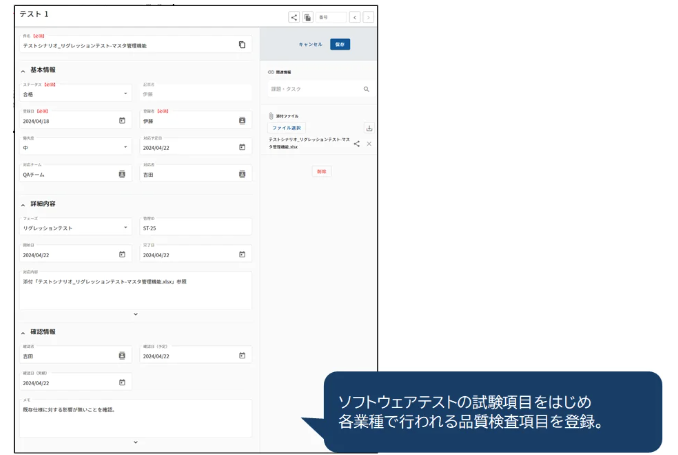
Task: Open team picker icon in QAチーム field
Action: coord(122,174)
